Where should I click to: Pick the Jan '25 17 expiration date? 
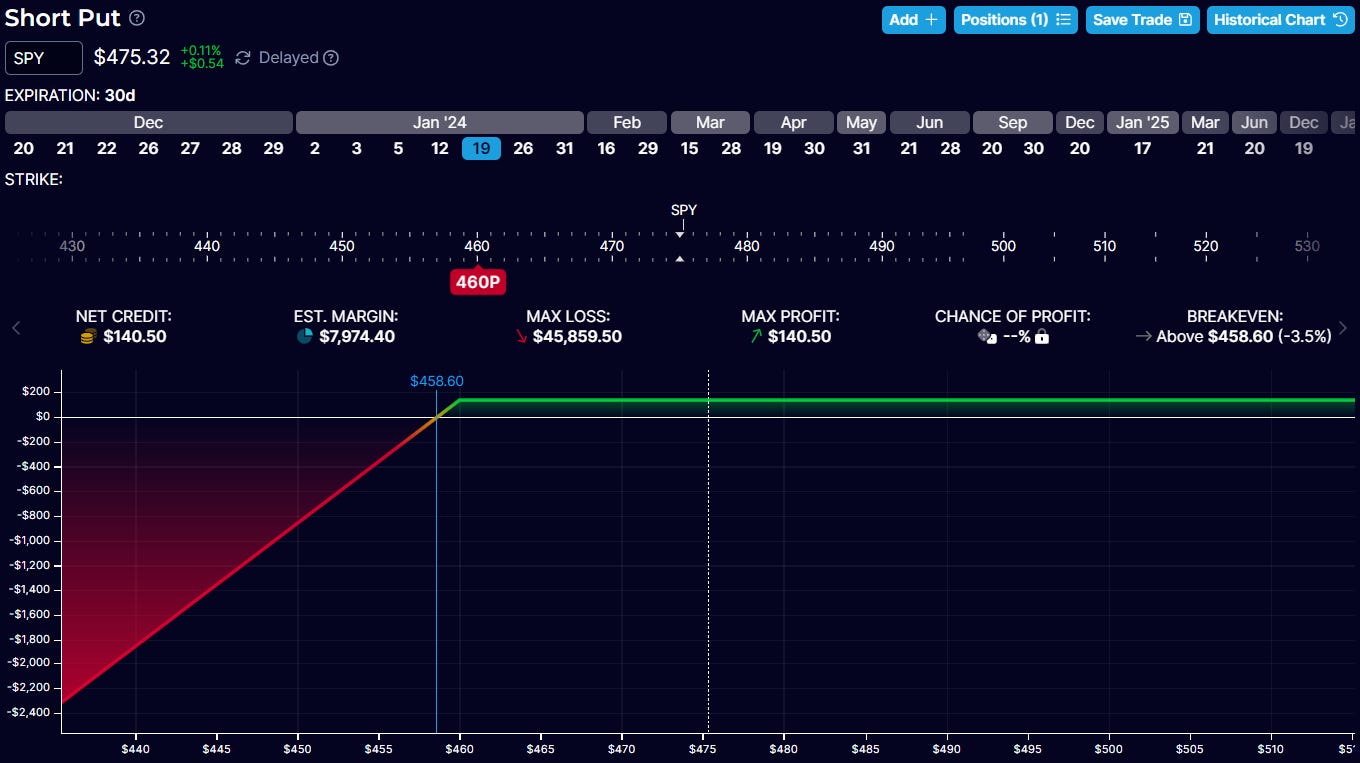coord(1143,148)
